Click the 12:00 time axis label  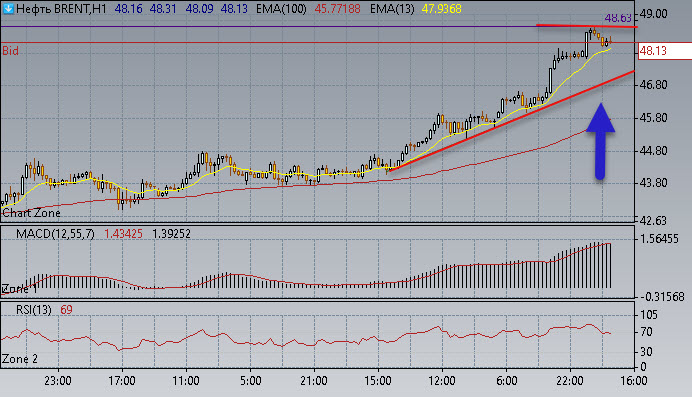point(442,381)
